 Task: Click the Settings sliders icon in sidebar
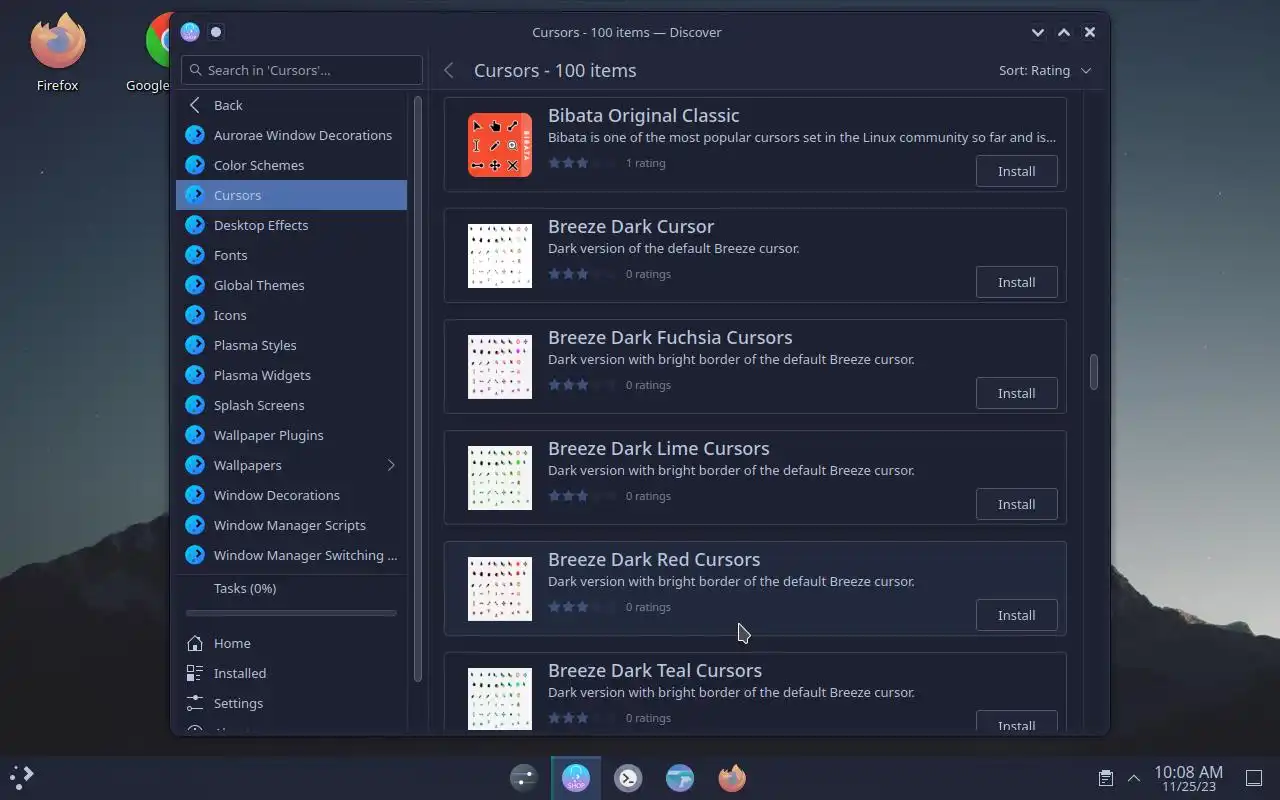[x=195, y=703]
